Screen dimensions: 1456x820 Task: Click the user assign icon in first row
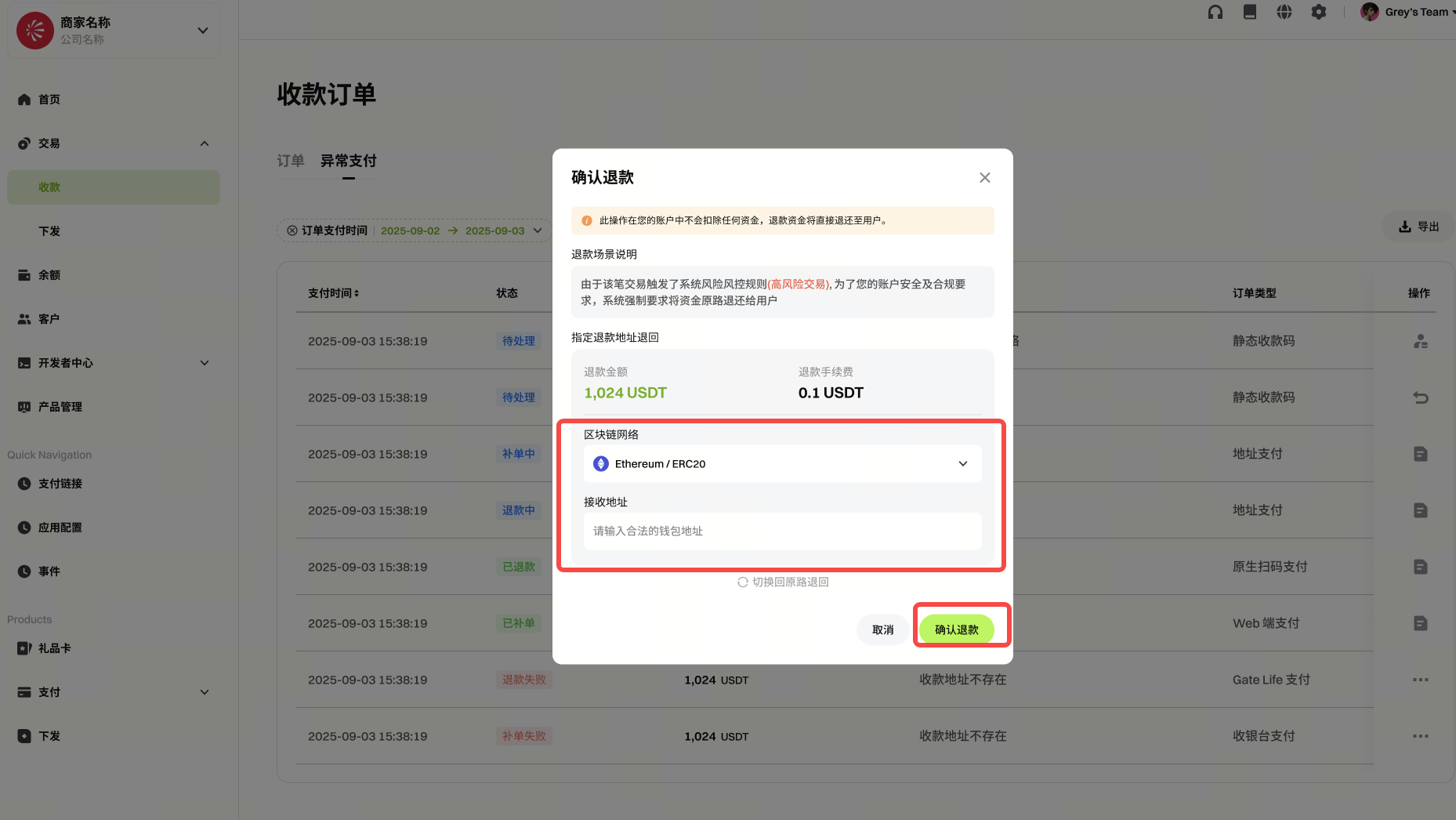(1420, 341)
